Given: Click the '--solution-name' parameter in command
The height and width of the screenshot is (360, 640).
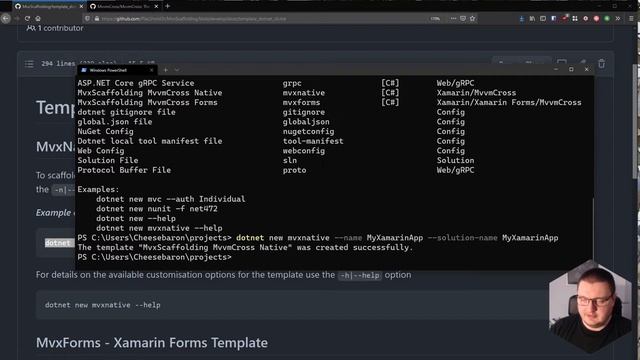Looking at the screenshot, I should 462,238.
